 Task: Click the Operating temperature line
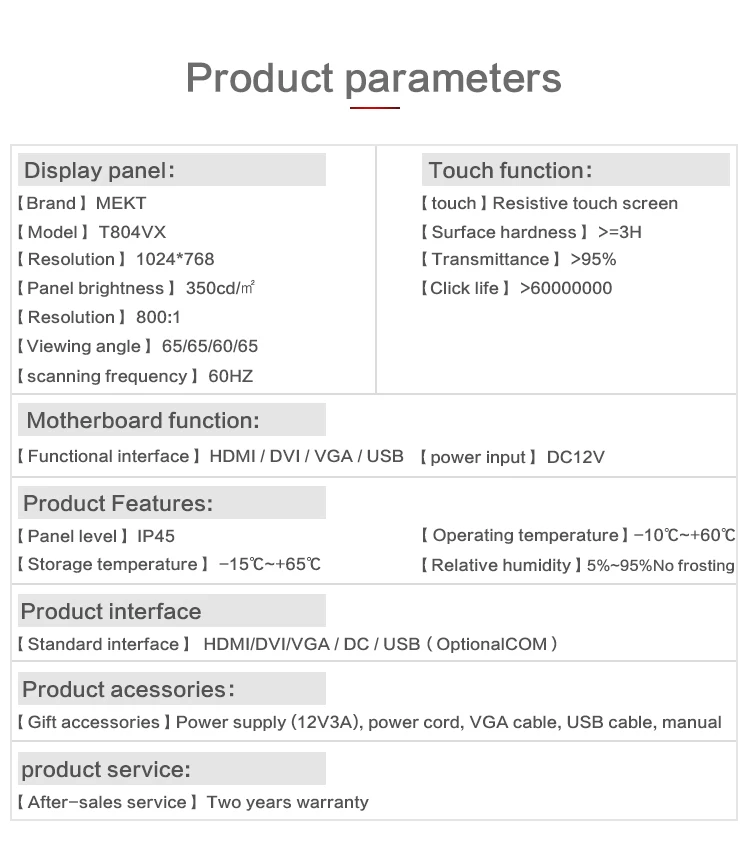[x=578, y=535]
